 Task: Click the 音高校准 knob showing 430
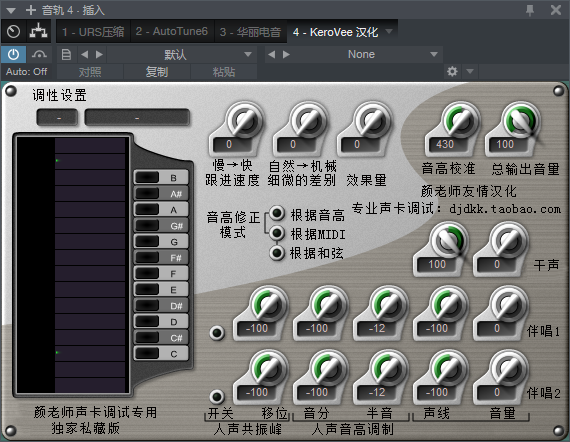point(460,120)
